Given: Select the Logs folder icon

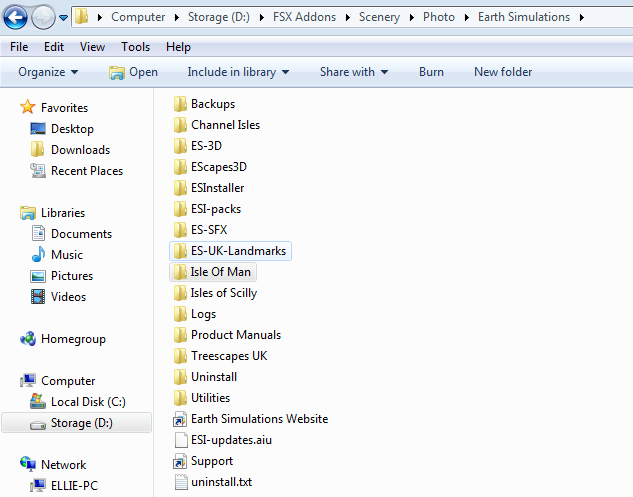Looking at the screenshot, I should click(x=180, y=314).
